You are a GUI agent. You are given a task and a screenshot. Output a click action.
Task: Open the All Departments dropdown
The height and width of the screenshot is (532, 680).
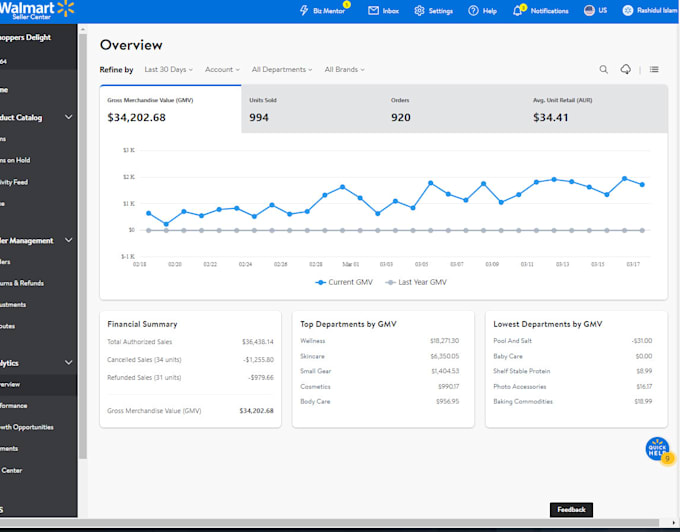coord(282,69)
